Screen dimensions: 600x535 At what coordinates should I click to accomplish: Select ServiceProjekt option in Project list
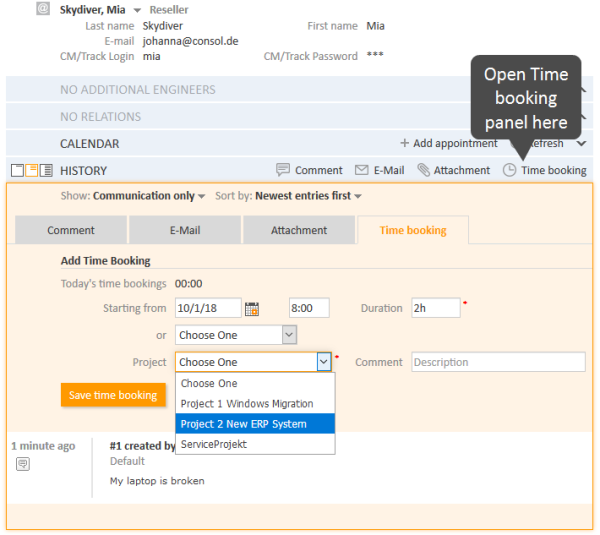[x=255, y=444]
